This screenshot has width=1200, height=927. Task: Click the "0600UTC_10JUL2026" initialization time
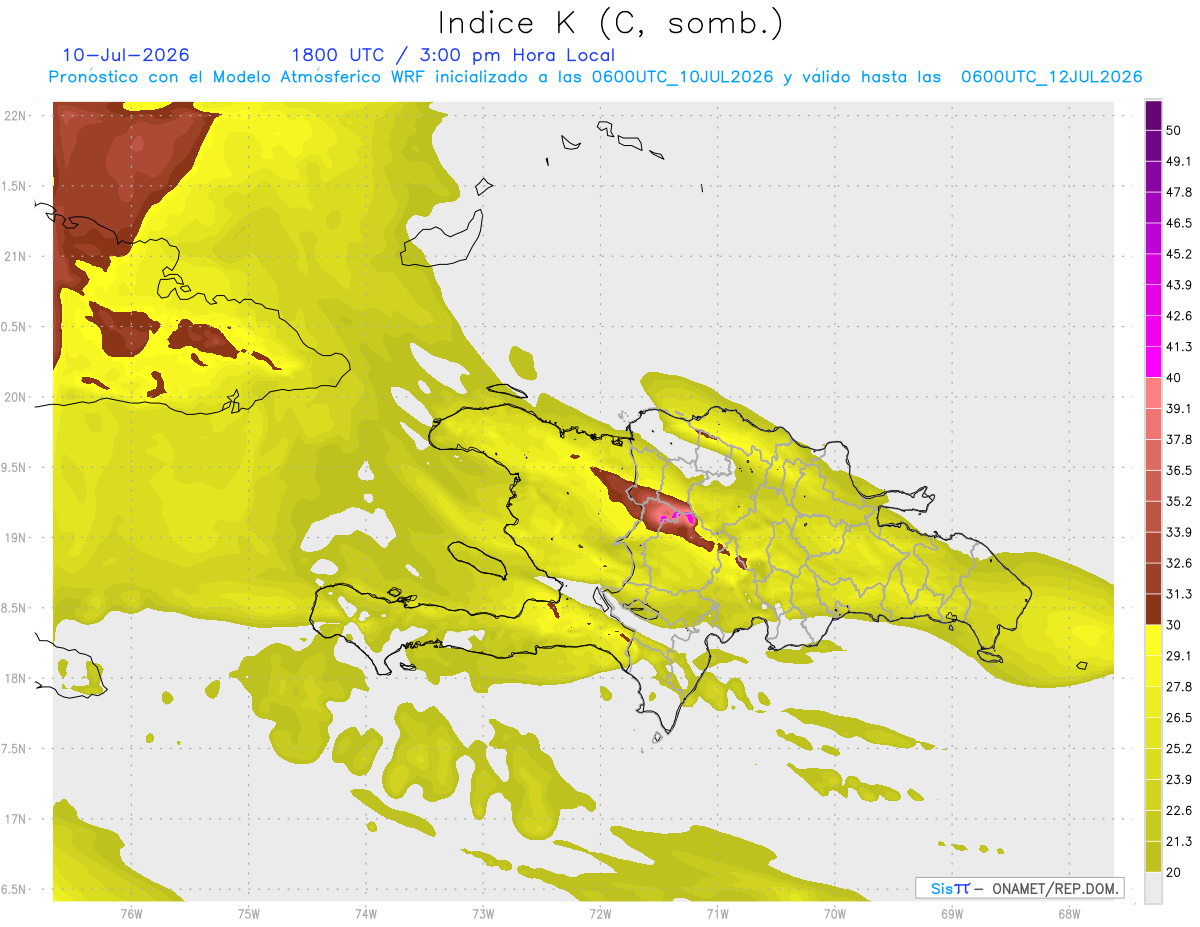coord(683,77)
